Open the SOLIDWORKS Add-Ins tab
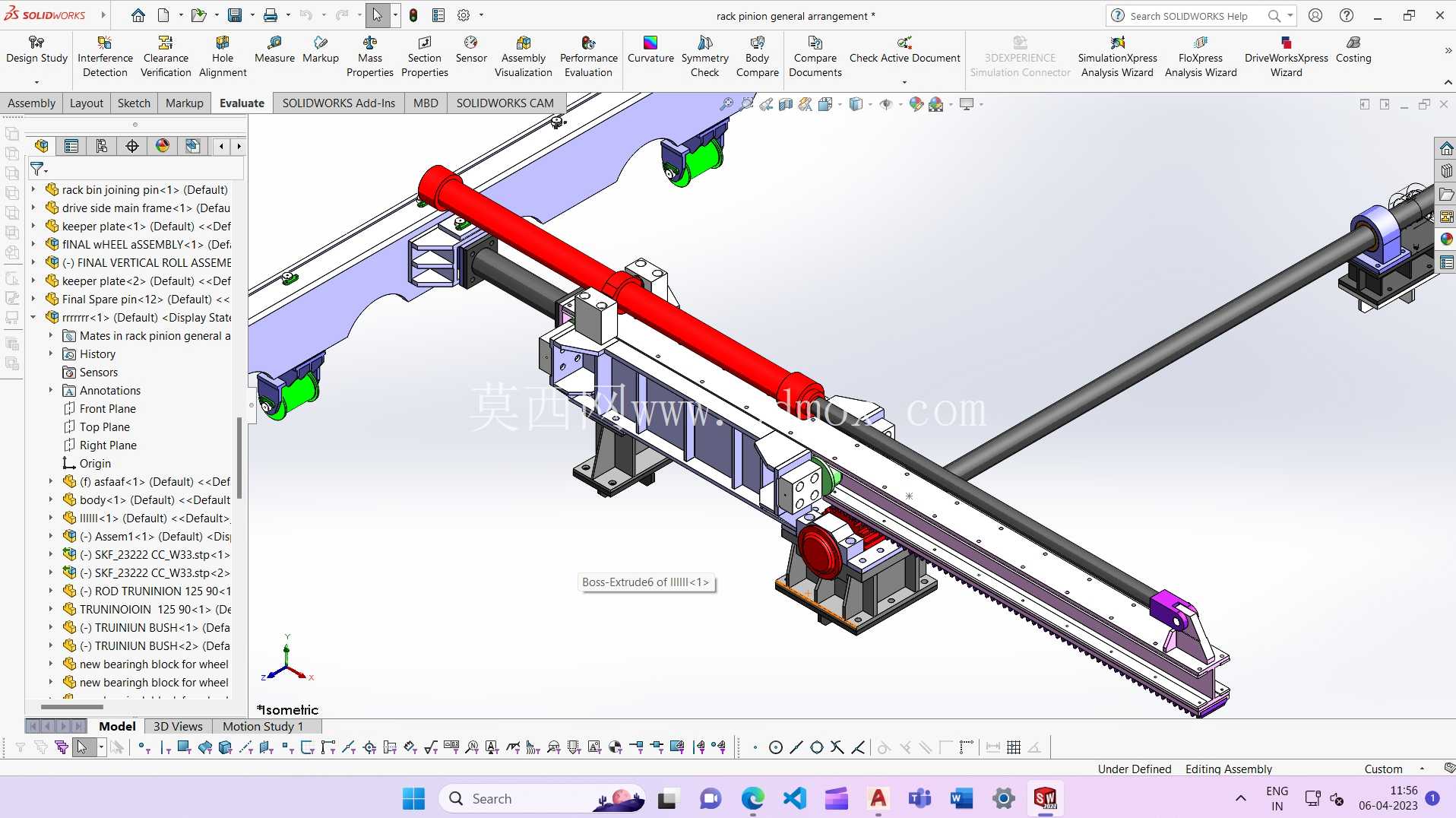The width and height of the screenshot is (1456, 818). 338,103
